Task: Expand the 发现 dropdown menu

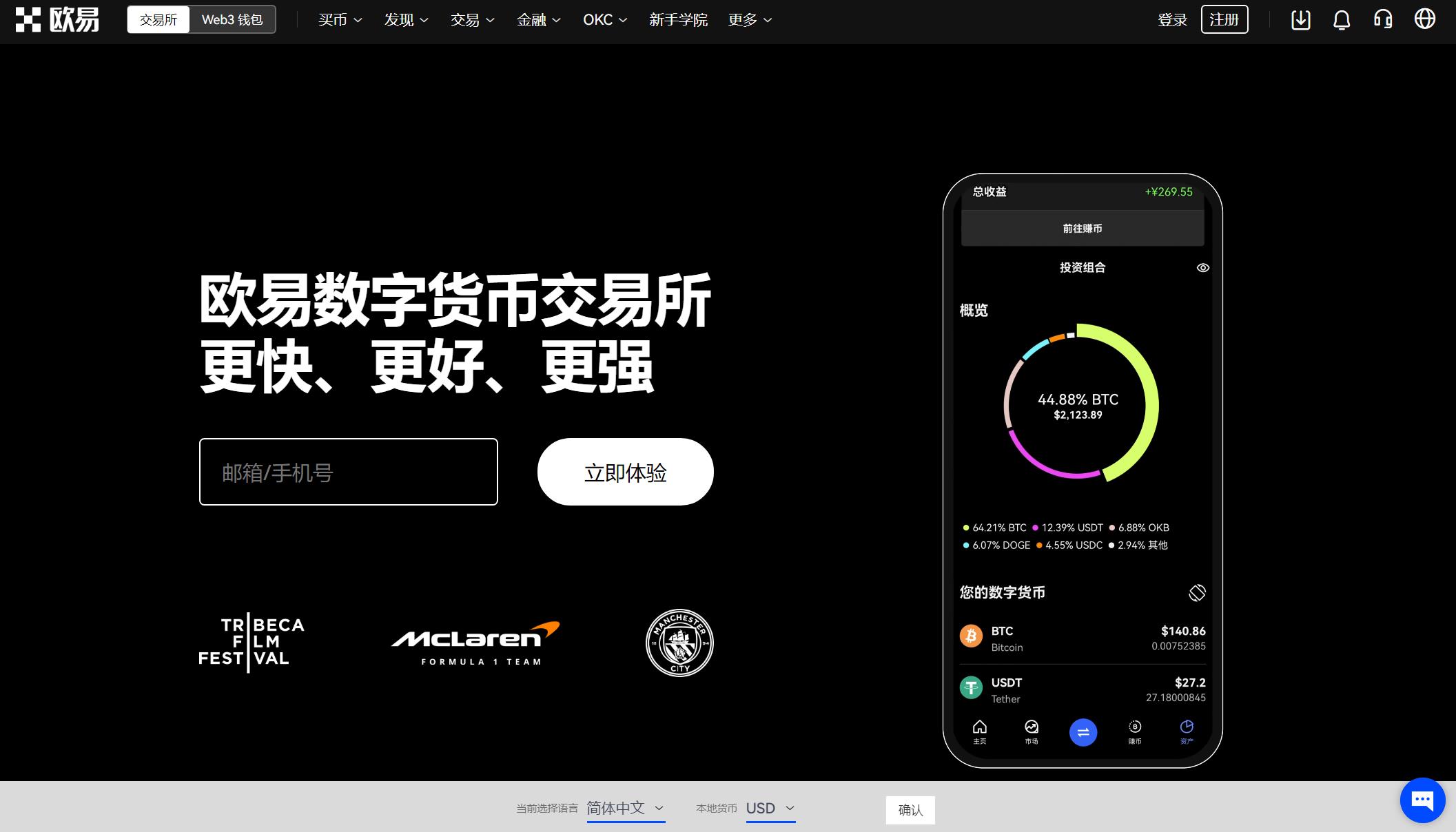Action: coord(402,19)
